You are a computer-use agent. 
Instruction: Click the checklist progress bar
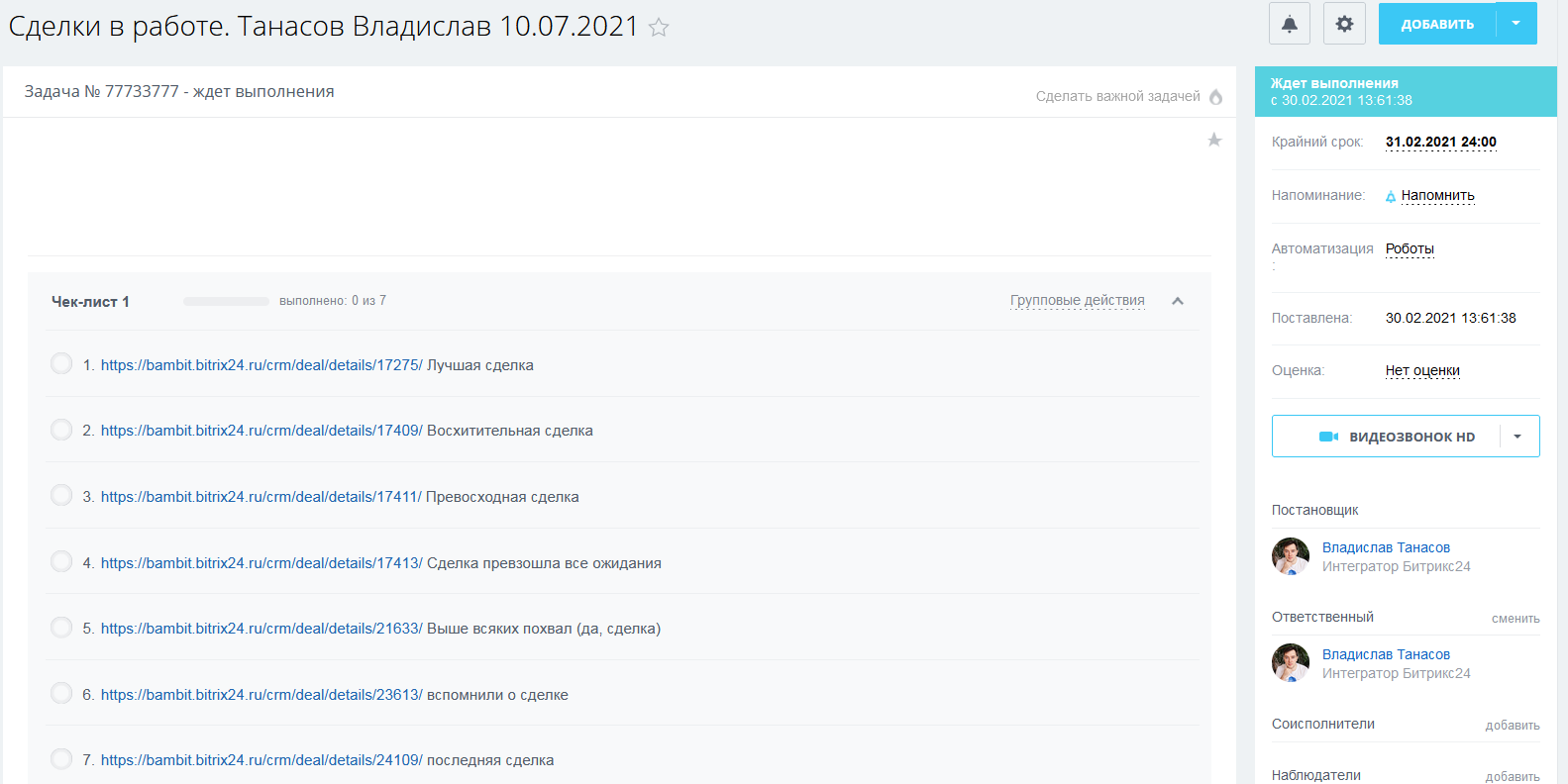(x=226, y=301)
